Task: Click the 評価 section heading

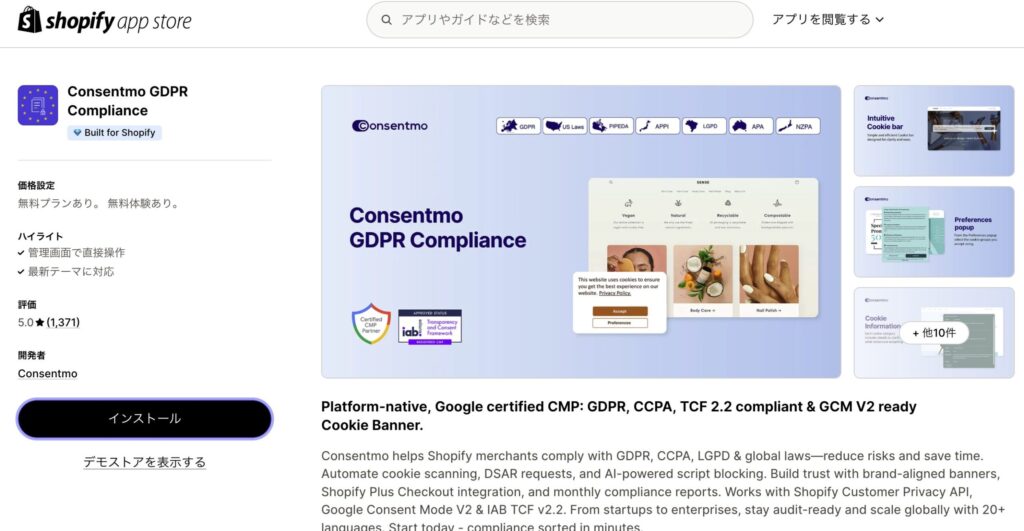Action: [27, 304]
